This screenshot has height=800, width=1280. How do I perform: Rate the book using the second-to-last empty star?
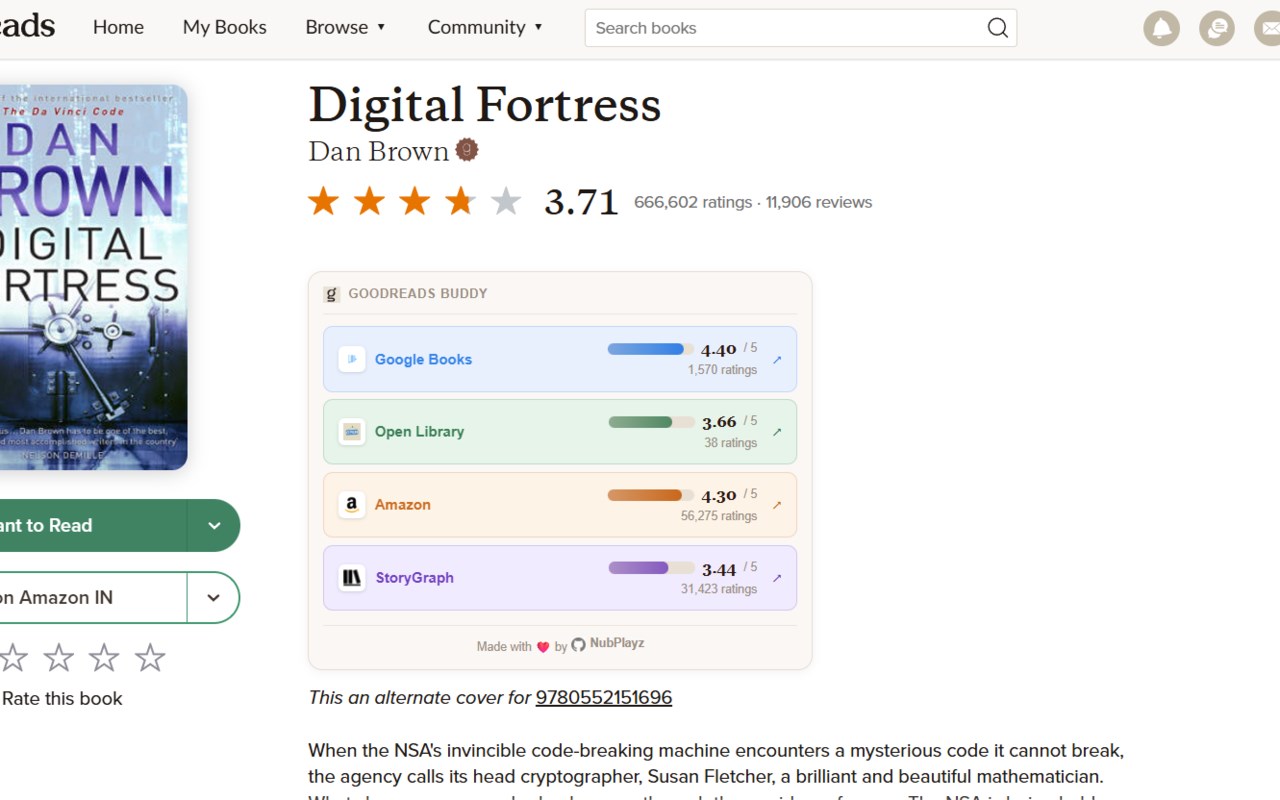click(x=104, y=658)
